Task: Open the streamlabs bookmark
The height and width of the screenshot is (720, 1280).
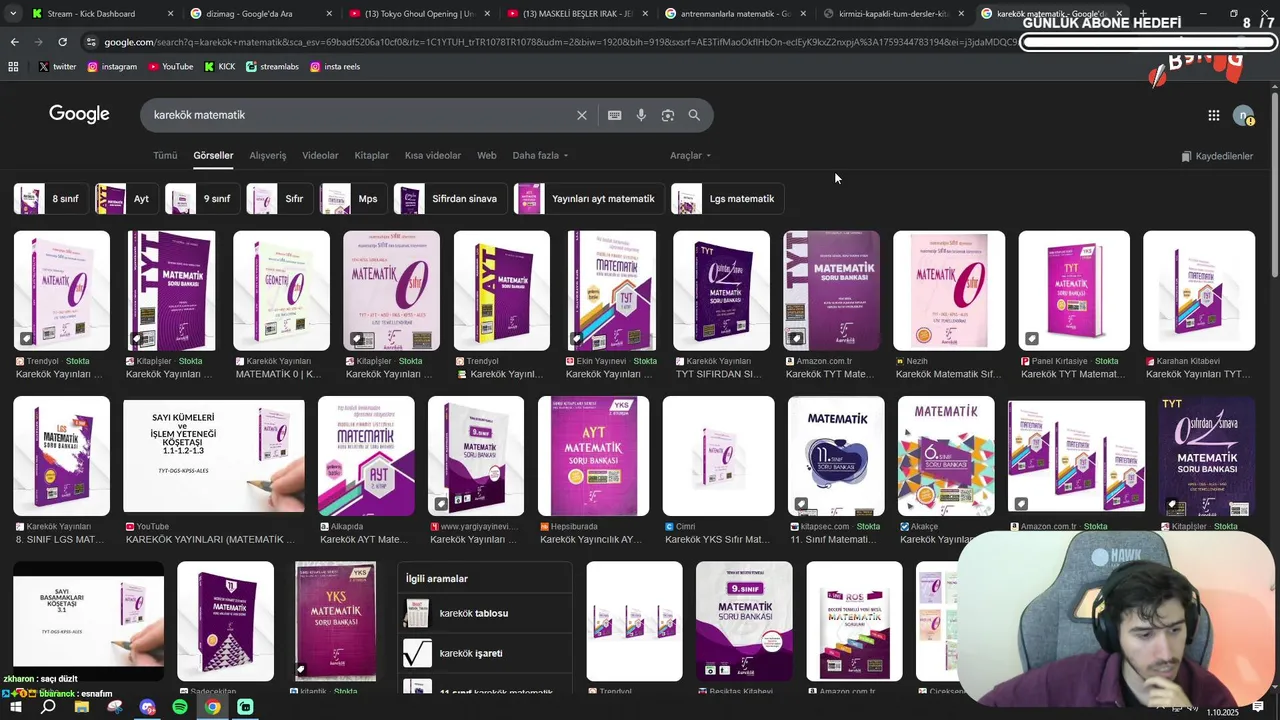Action: click(273, 66)
